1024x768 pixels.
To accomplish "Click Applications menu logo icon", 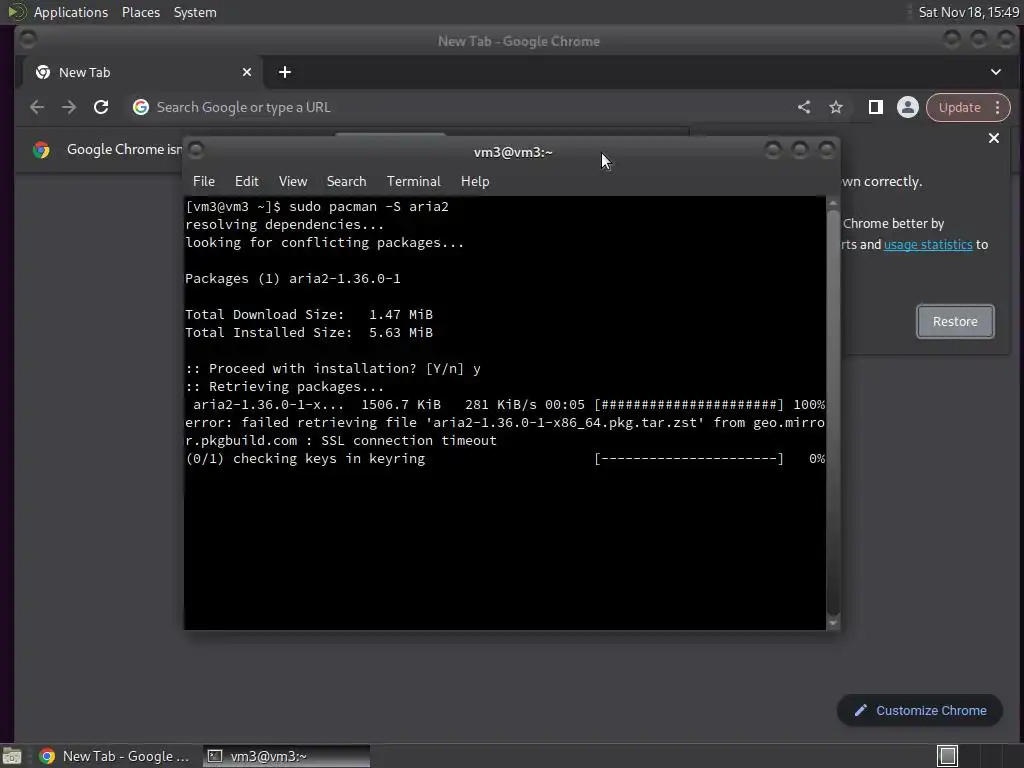I will 17,12.
